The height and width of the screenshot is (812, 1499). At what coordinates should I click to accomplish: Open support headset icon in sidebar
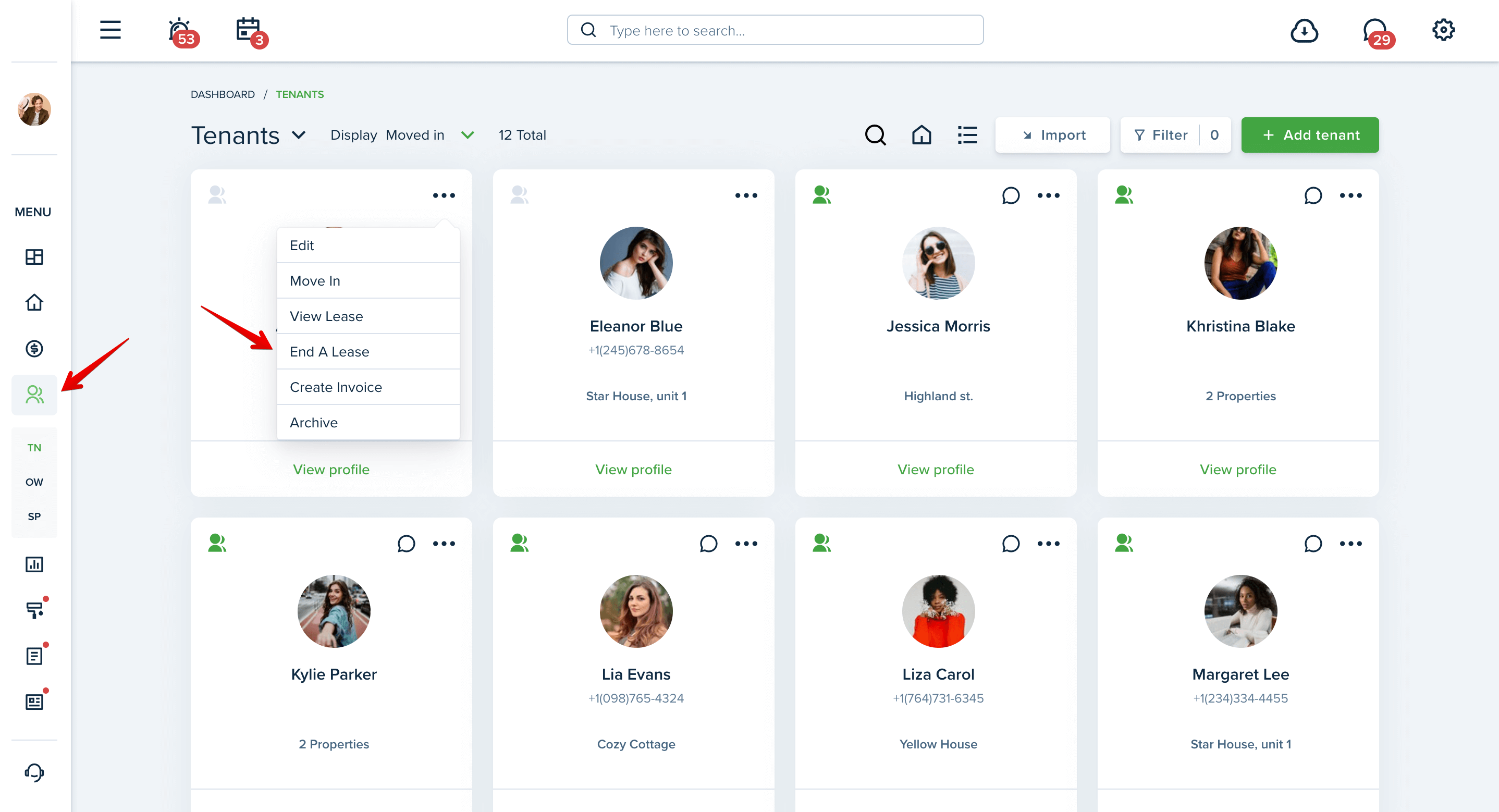click(x=34, y=772)
